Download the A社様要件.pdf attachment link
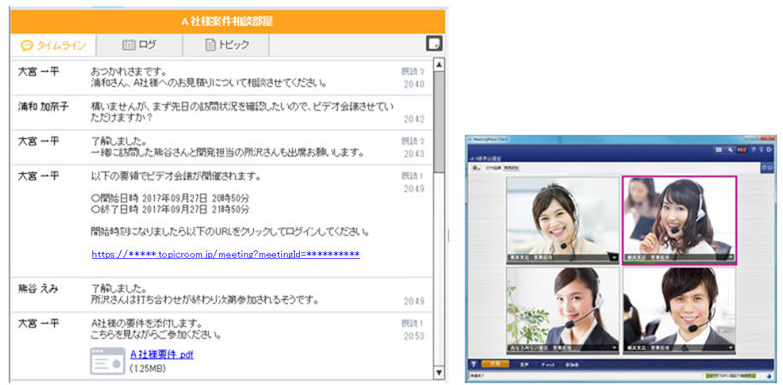 (162, 355)
